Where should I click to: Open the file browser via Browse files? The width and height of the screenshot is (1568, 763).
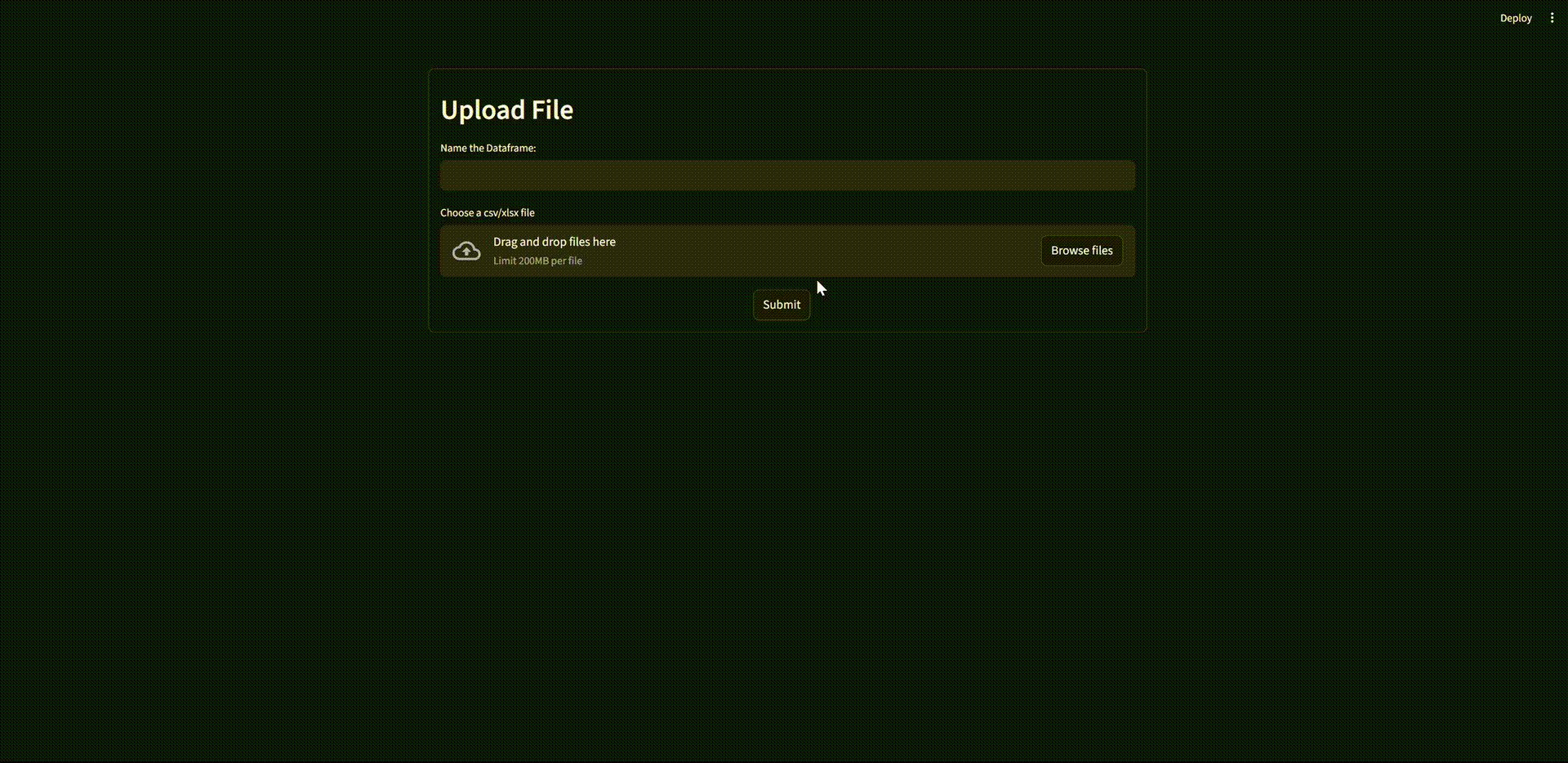[x=1081, y=251]
